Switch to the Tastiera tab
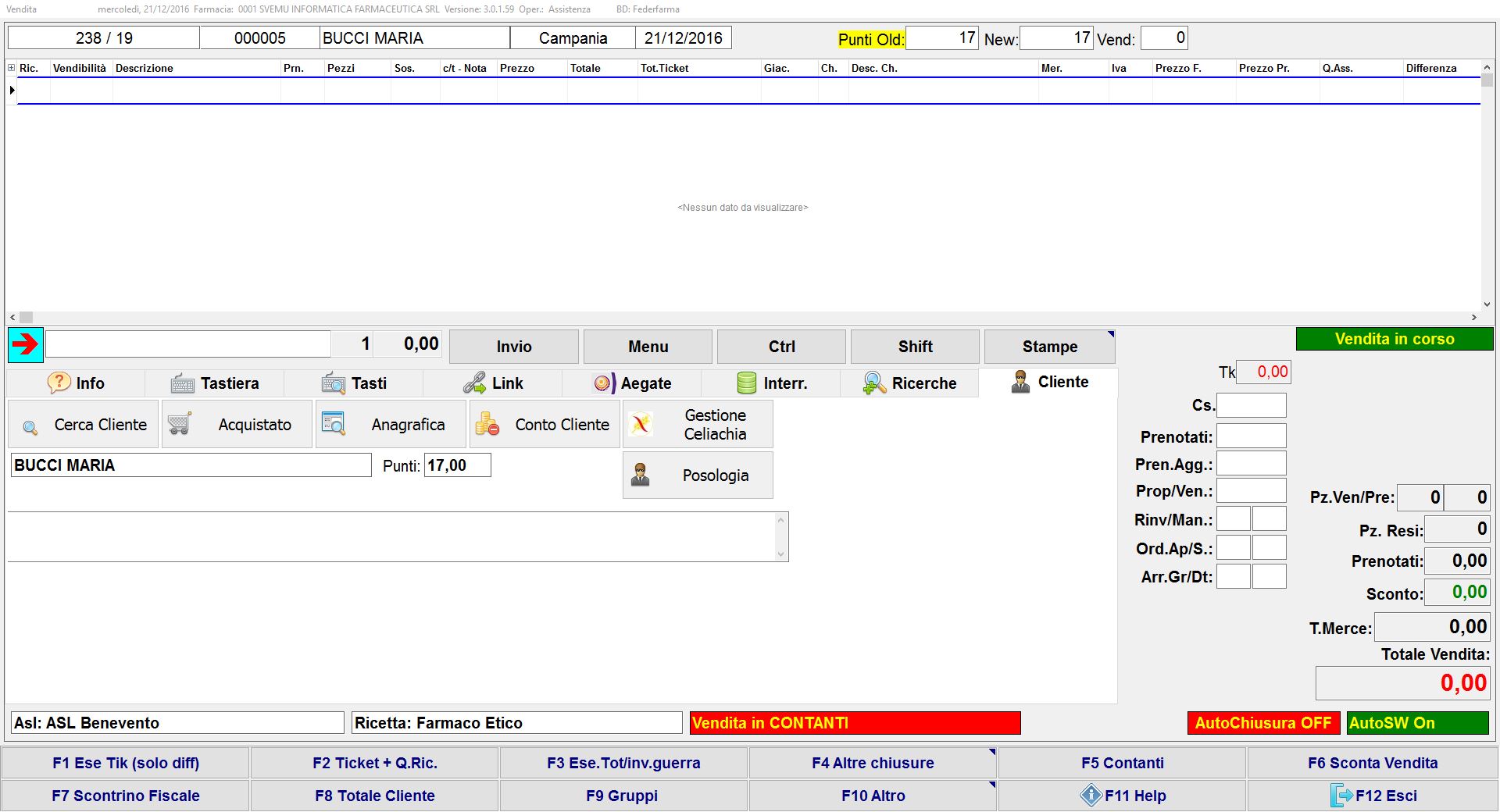 tap(215, 383)
